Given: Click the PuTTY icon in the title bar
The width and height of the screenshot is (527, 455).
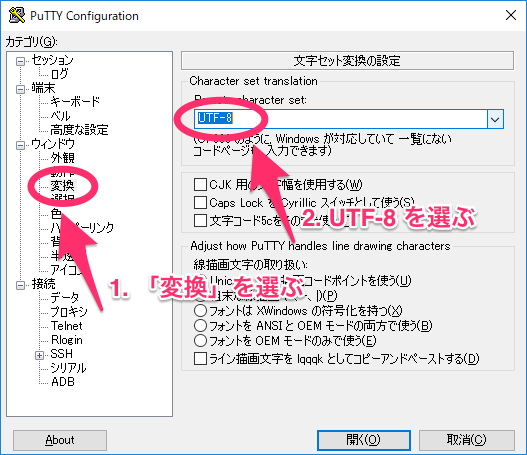Looking at the screenshot, I should click(x=16, y=15).
